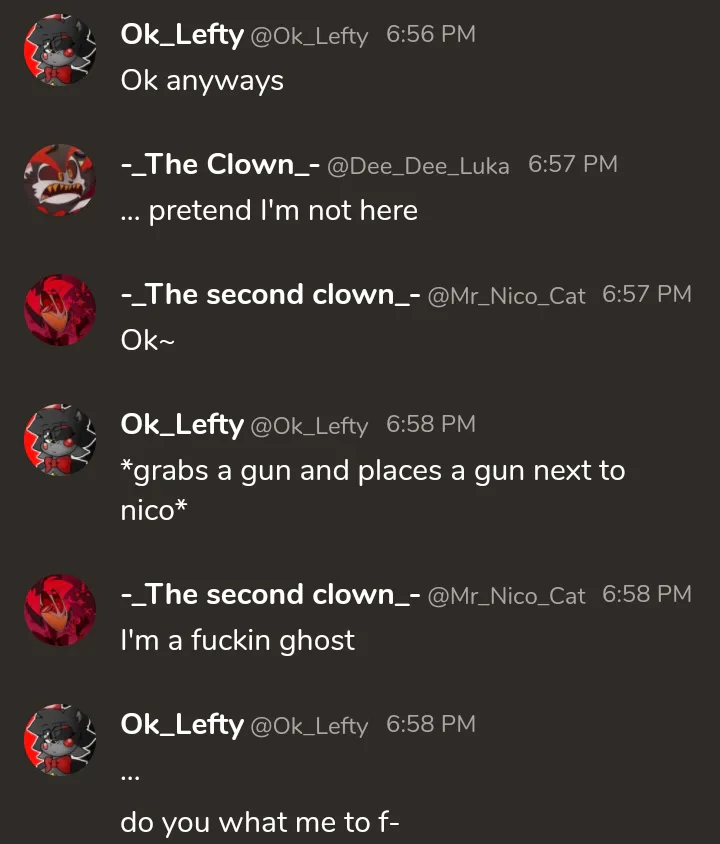Open Ok_Lefty display name on first message
Screen dimensions: 720x844
coord(182,35)
